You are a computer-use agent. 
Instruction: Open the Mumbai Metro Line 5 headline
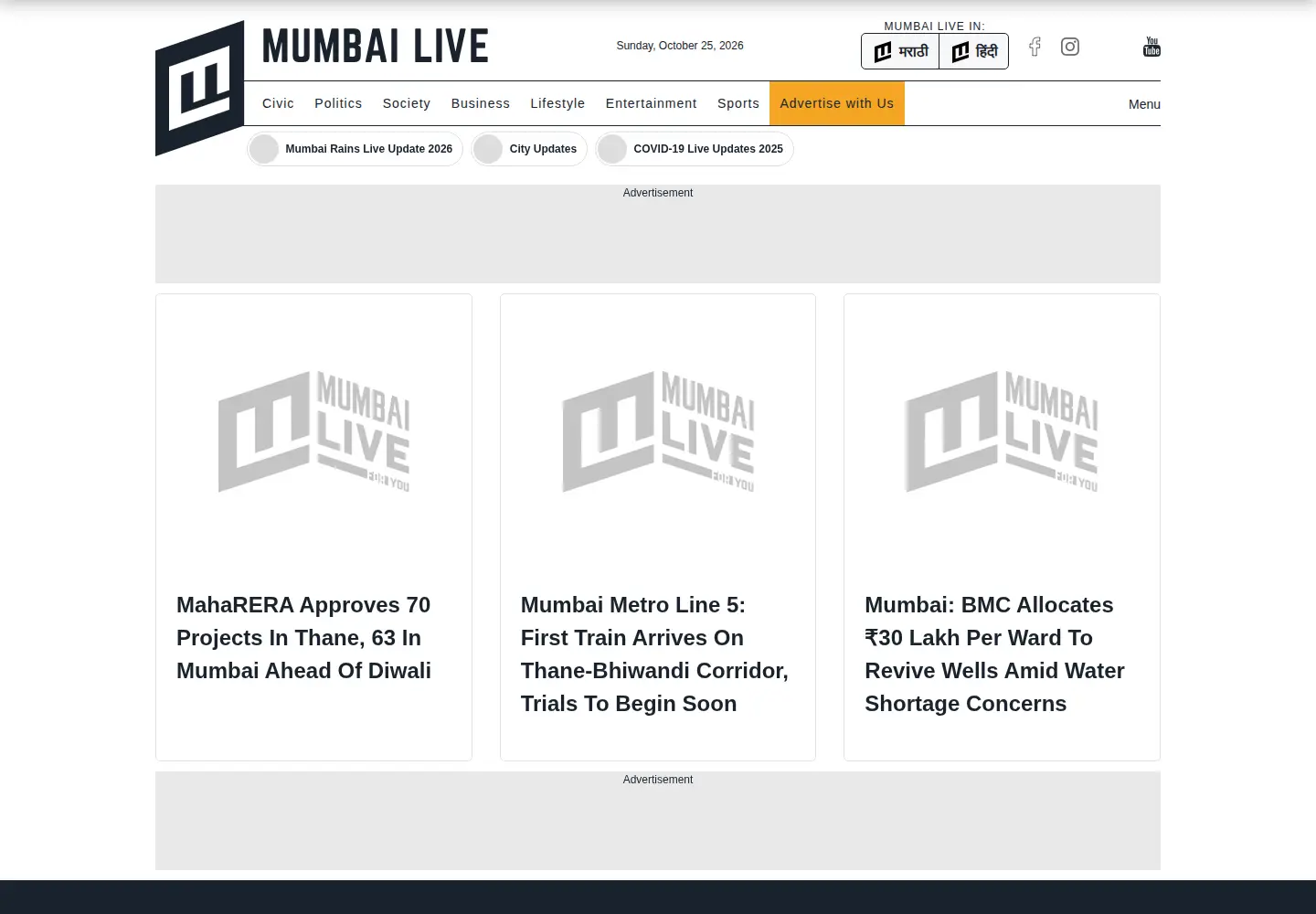tap(654, 654)
